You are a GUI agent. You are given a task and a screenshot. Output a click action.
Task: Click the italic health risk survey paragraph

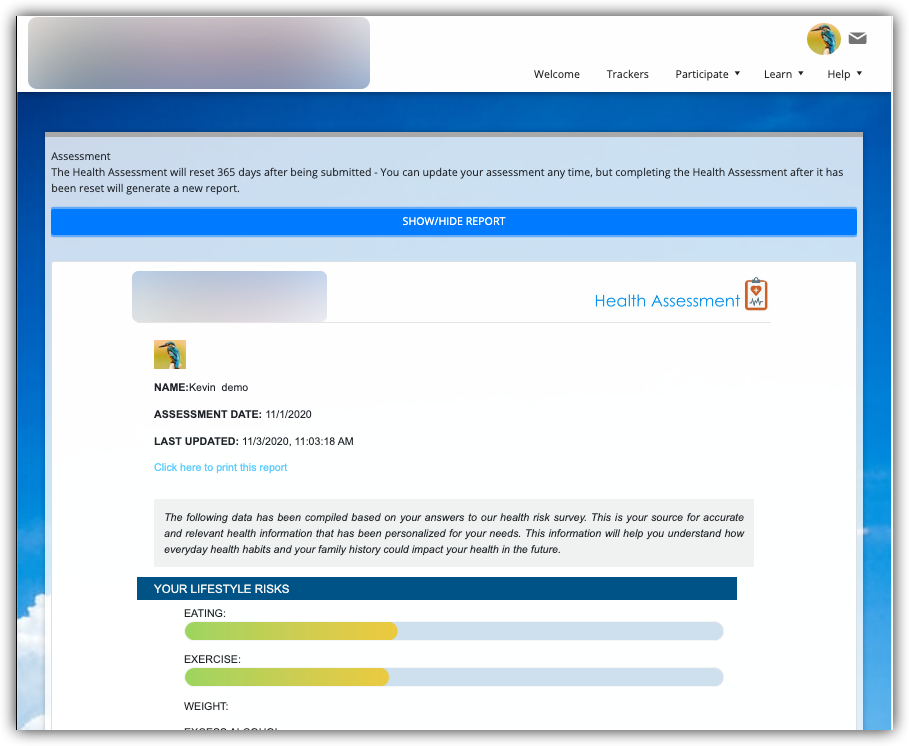click(454, 533)
